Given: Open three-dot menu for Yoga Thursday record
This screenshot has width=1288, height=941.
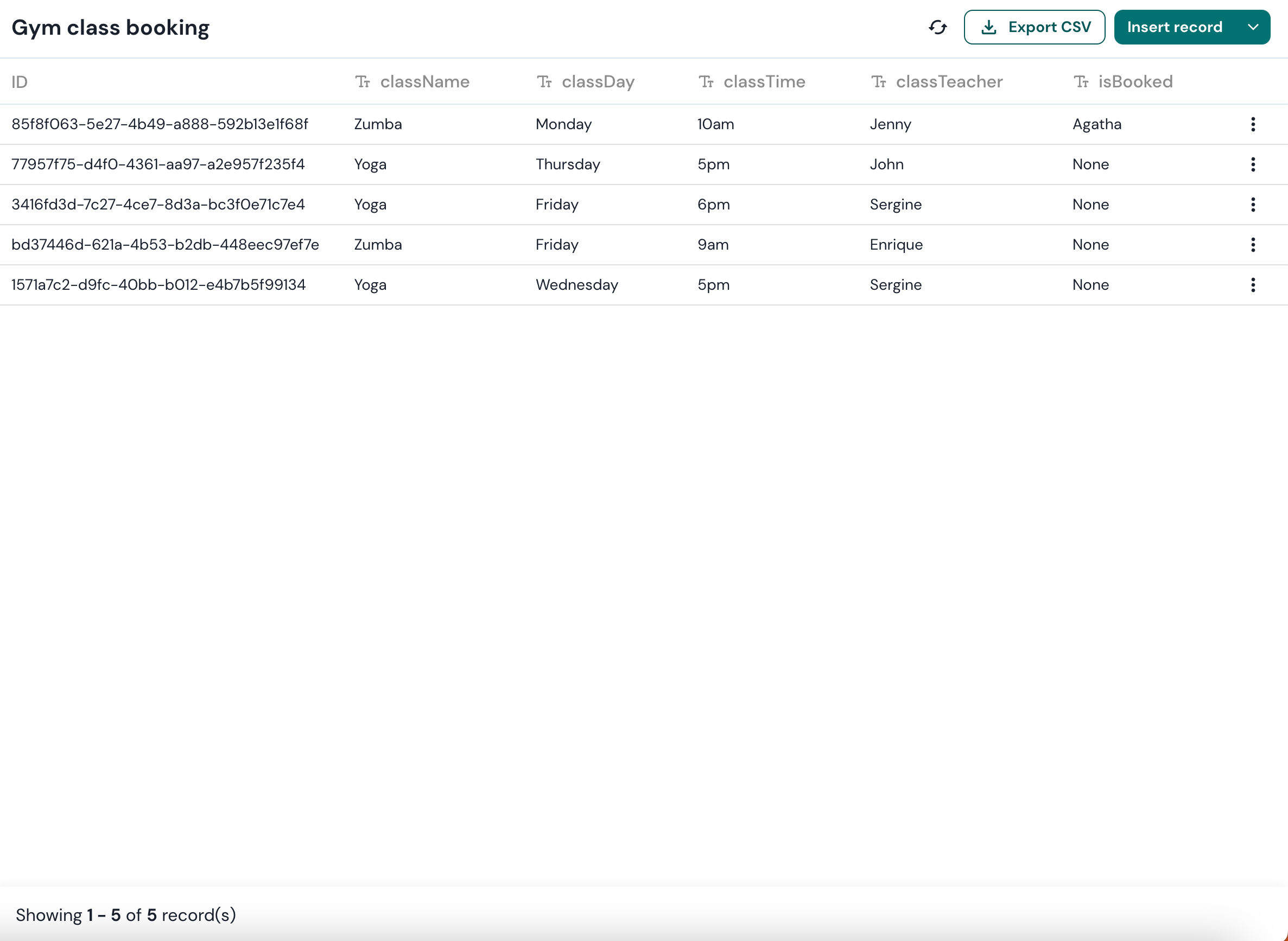Looking at the screenshot, I should (x=1253, y=164).
